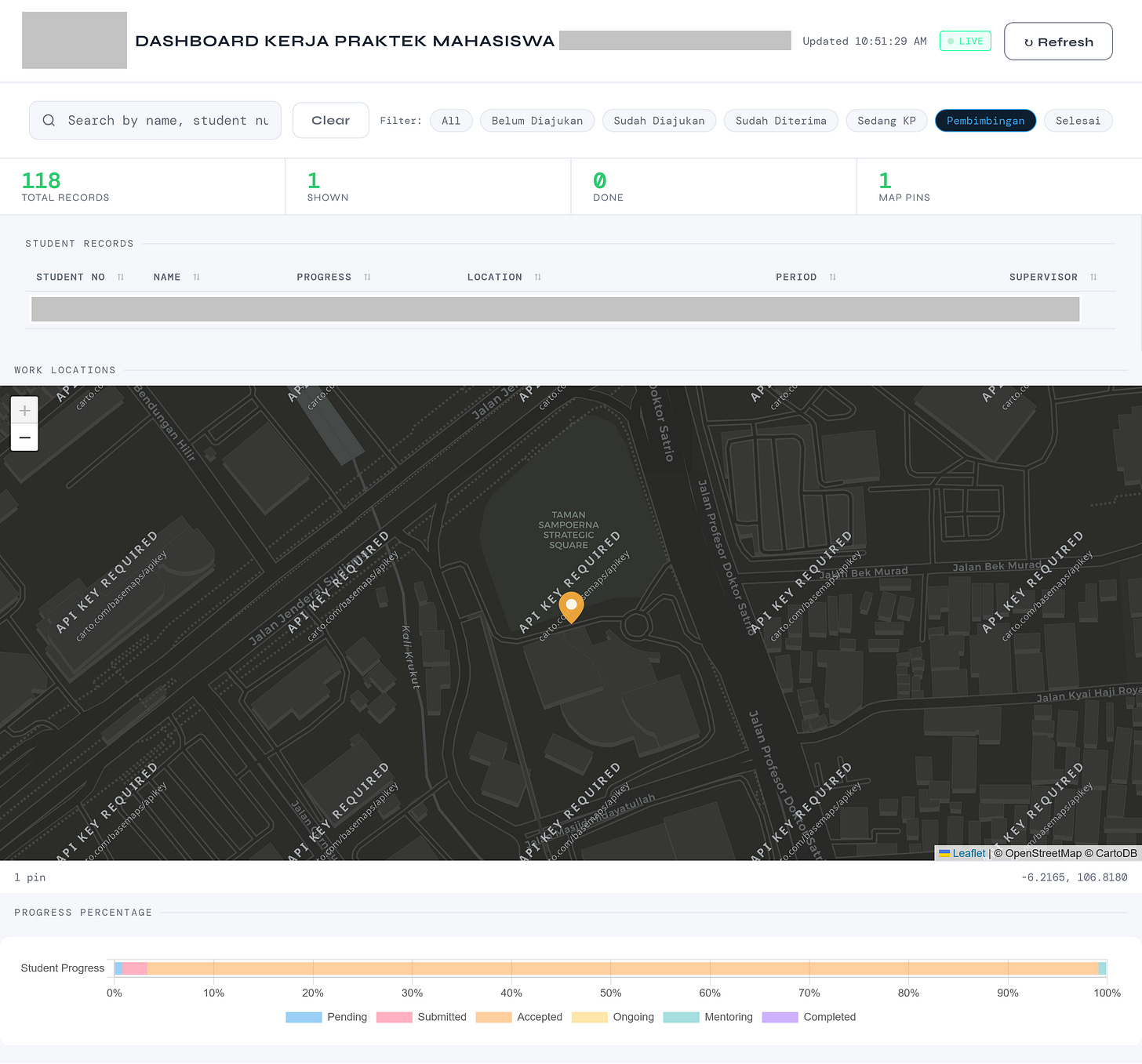Select the Pembimbingan filter
Viewport: 1142px width, 1064px height.
[x=986, y=121]
